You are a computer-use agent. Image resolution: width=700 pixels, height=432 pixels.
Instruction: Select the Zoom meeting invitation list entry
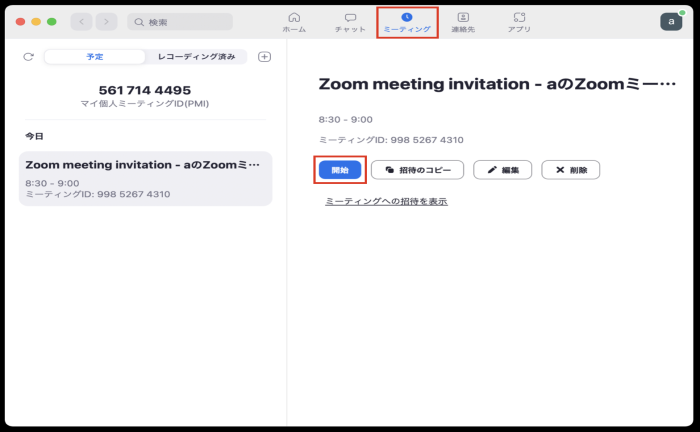[x=146, y=179]
